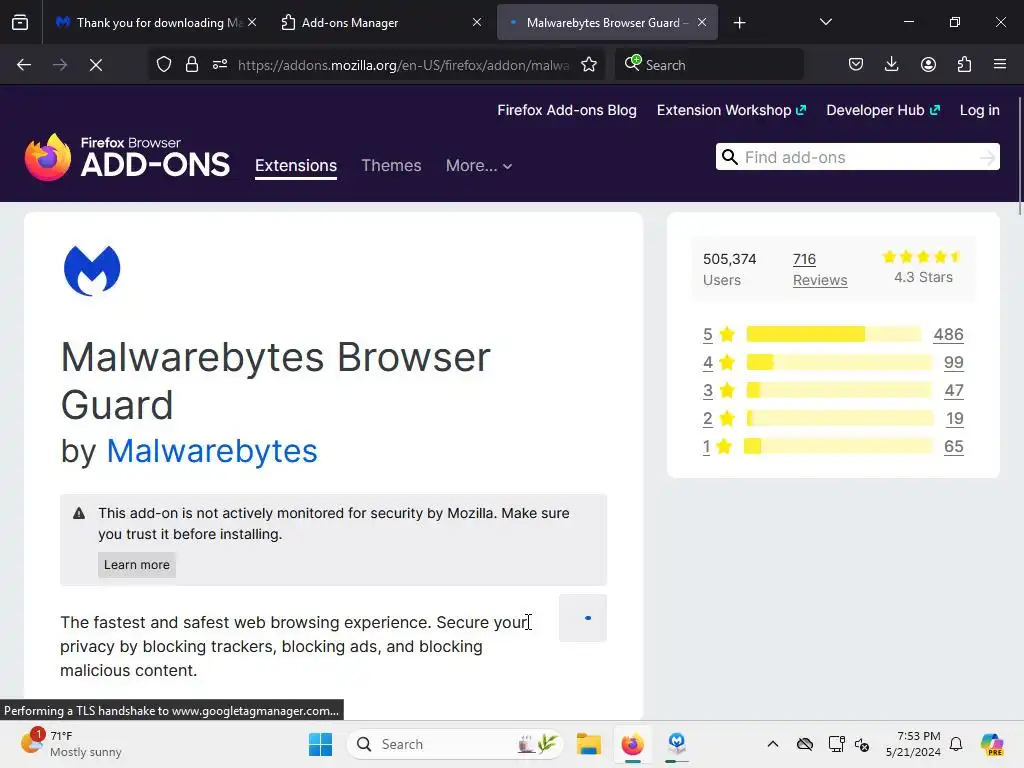
Task: Click Firefox icon in taskbar
Action: (x=632, y=744)
